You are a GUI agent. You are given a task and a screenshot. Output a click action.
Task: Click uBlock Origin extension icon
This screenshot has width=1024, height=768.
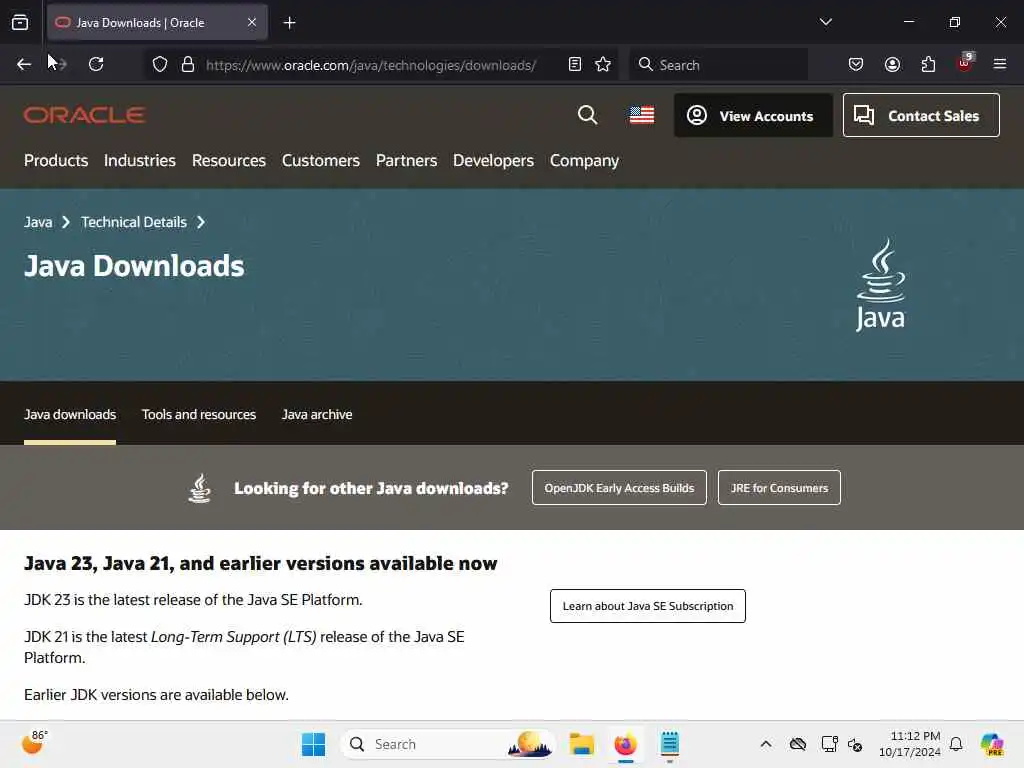click(x=965, y=63)
